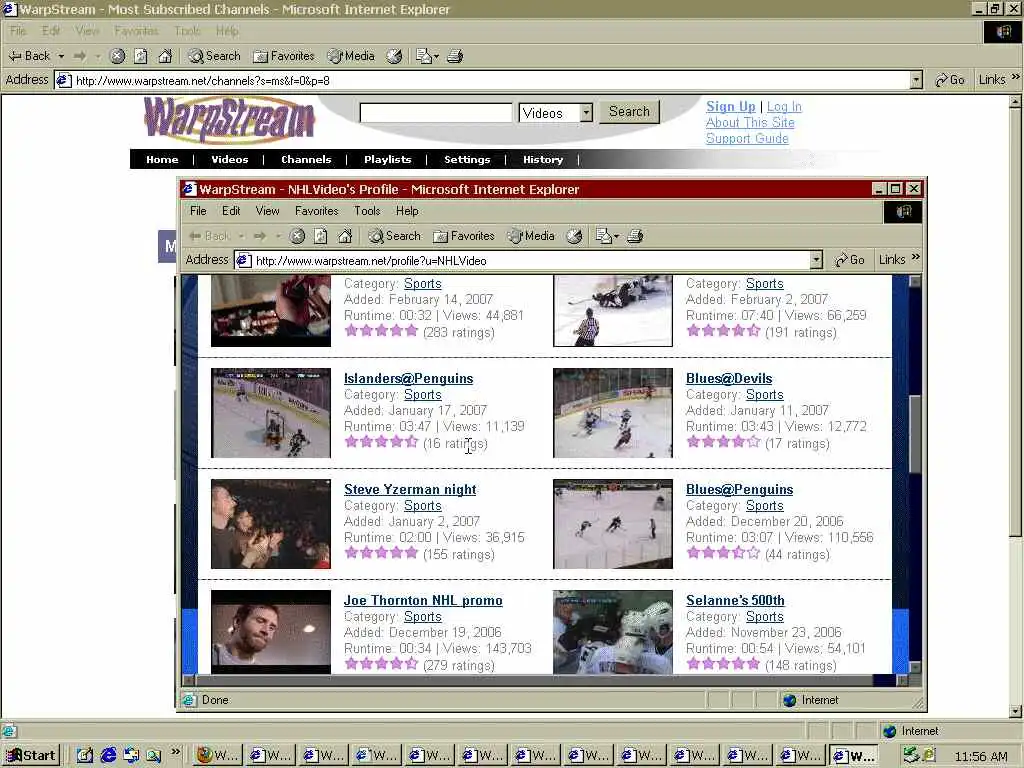Open Edit menu in NHLVideo profile window
The width and height of the screenshot is (1024, 768).
(x=231, y=211)
